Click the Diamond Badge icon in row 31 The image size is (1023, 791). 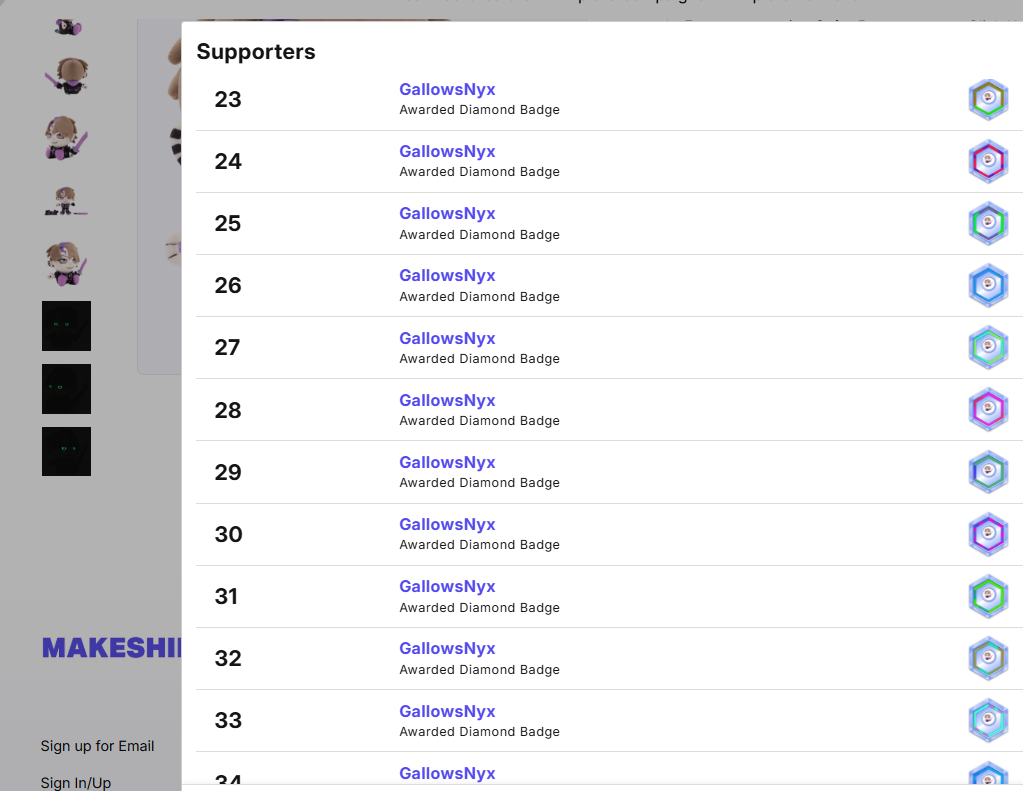[988, 596]
